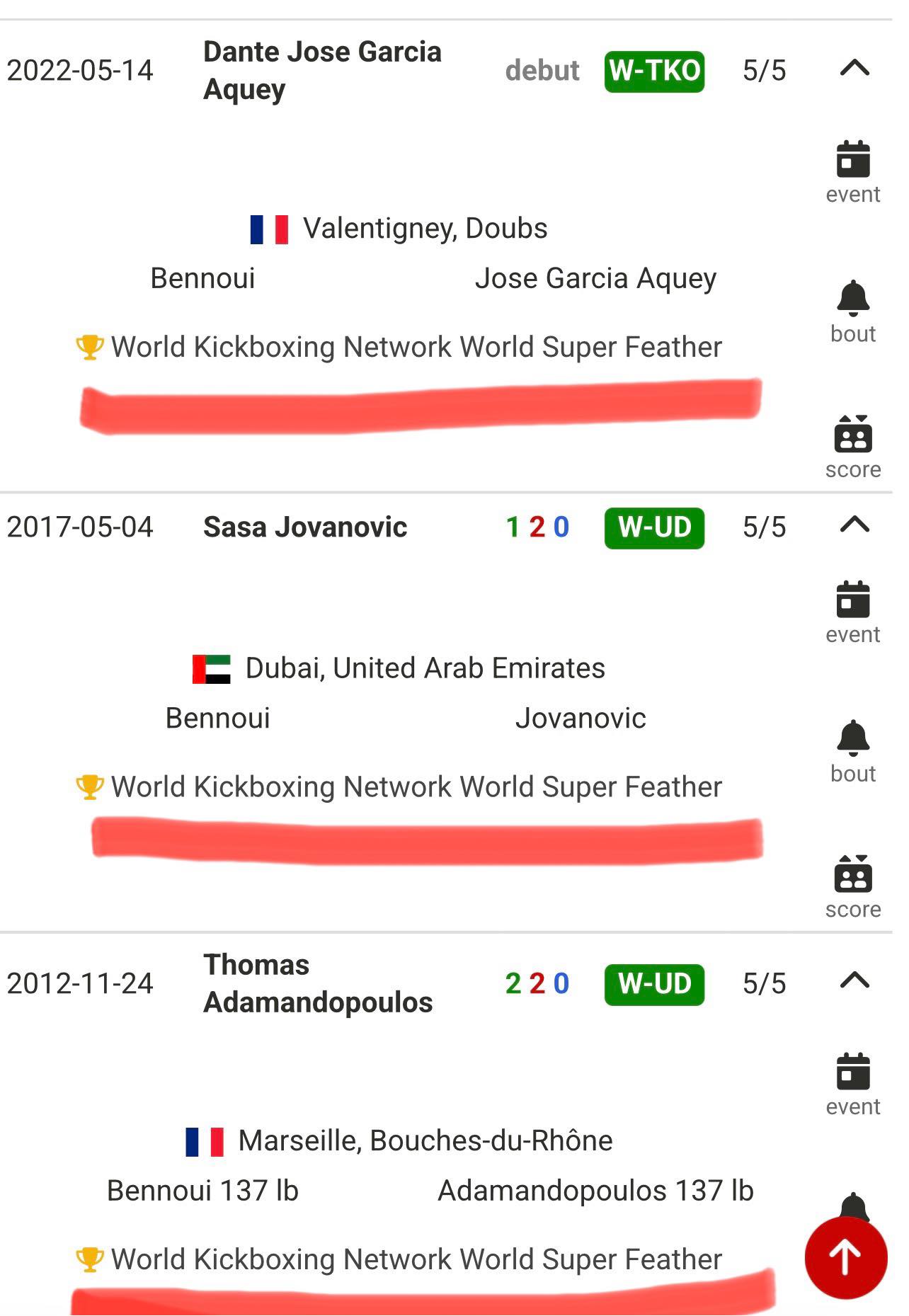Click the green W-TKO result badge
The image size is (909, 1316).
[x=654, y=71]
